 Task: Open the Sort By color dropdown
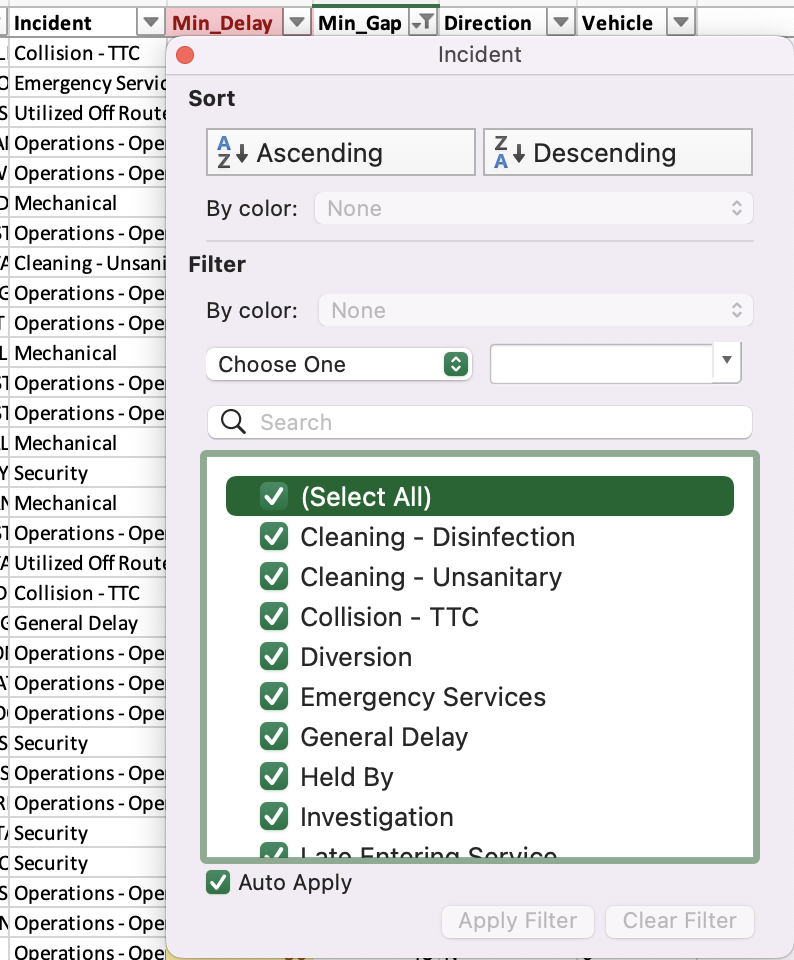point(534,209)
